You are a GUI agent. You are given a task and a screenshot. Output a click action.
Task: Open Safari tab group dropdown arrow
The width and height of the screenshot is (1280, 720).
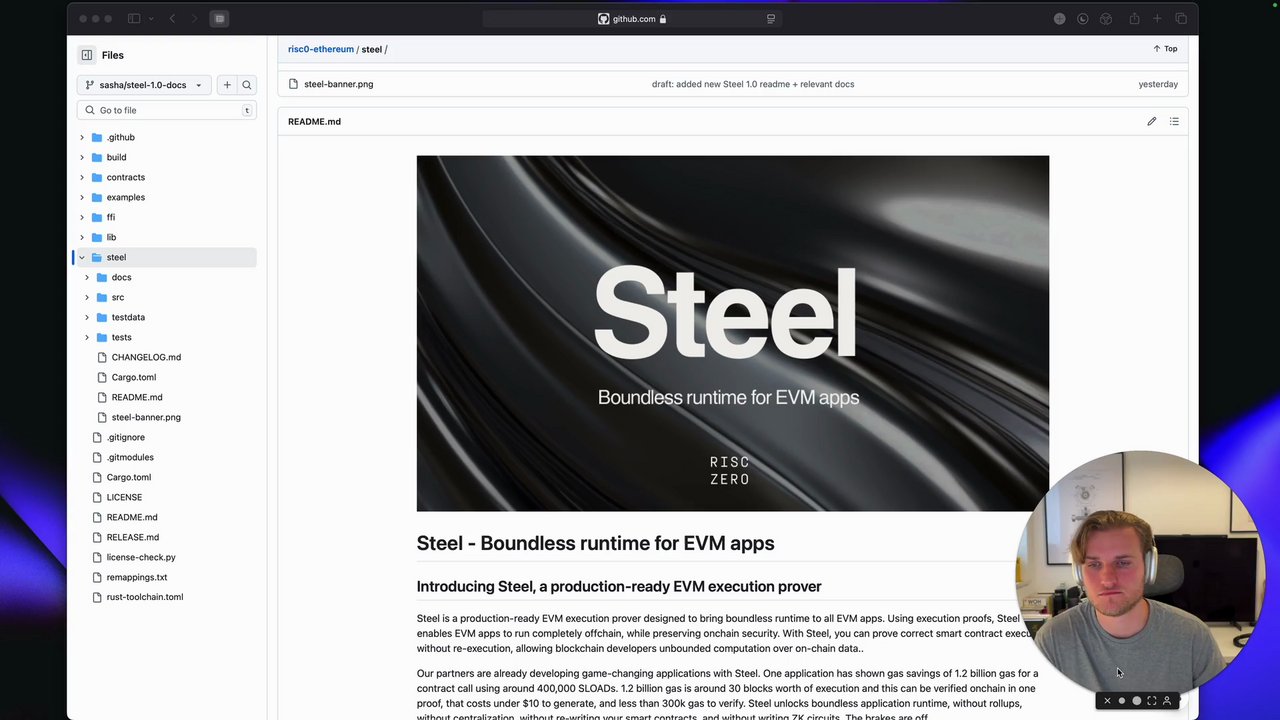pos(149,18)
